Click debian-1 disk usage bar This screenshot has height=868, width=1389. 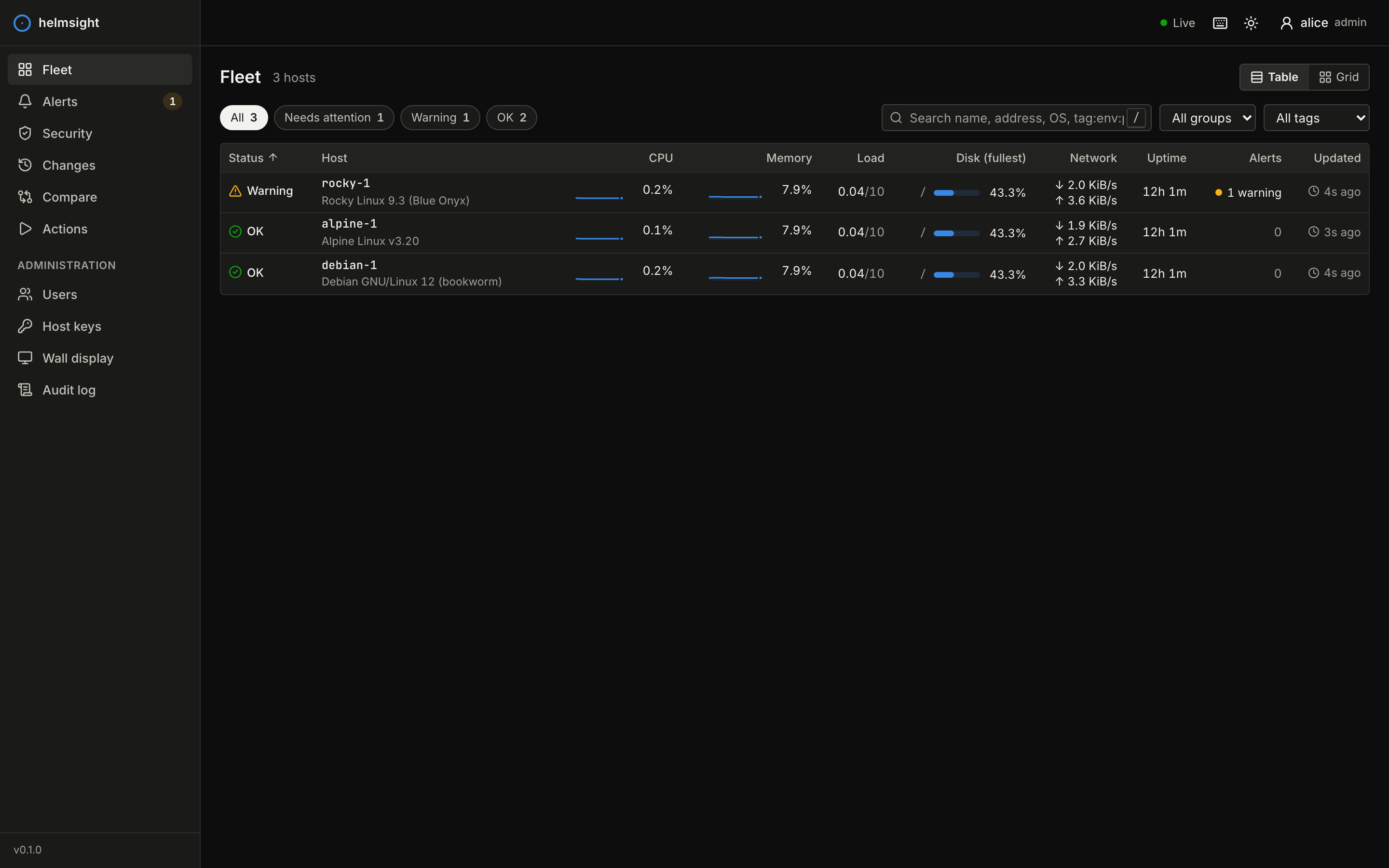coord(956,274)
